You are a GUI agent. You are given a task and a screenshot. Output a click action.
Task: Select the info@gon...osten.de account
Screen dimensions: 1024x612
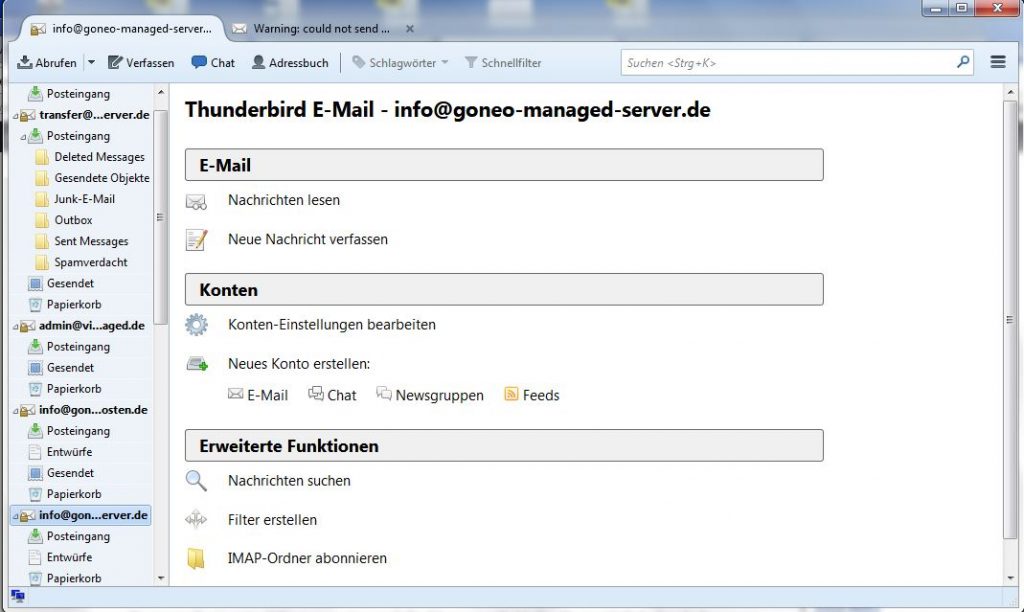pyautogui.click(x=82, y=410)
